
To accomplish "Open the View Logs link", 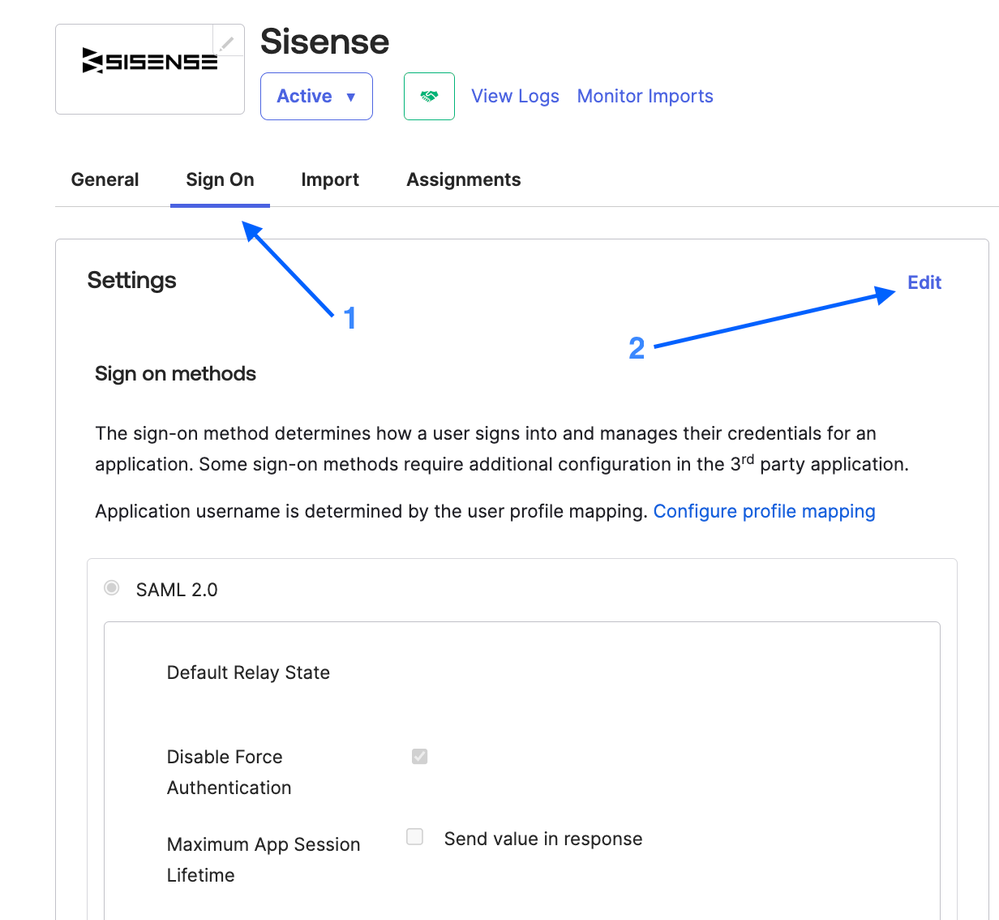I will click(515, 96).
